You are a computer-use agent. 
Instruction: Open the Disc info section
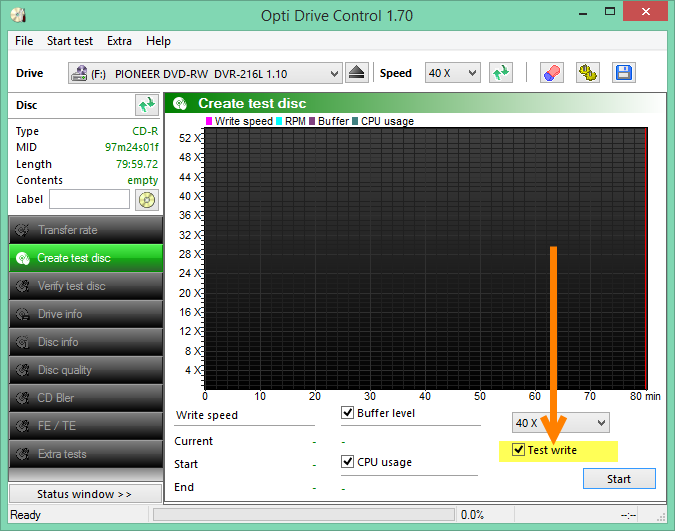pyautogui.click(x=86, y=342)
